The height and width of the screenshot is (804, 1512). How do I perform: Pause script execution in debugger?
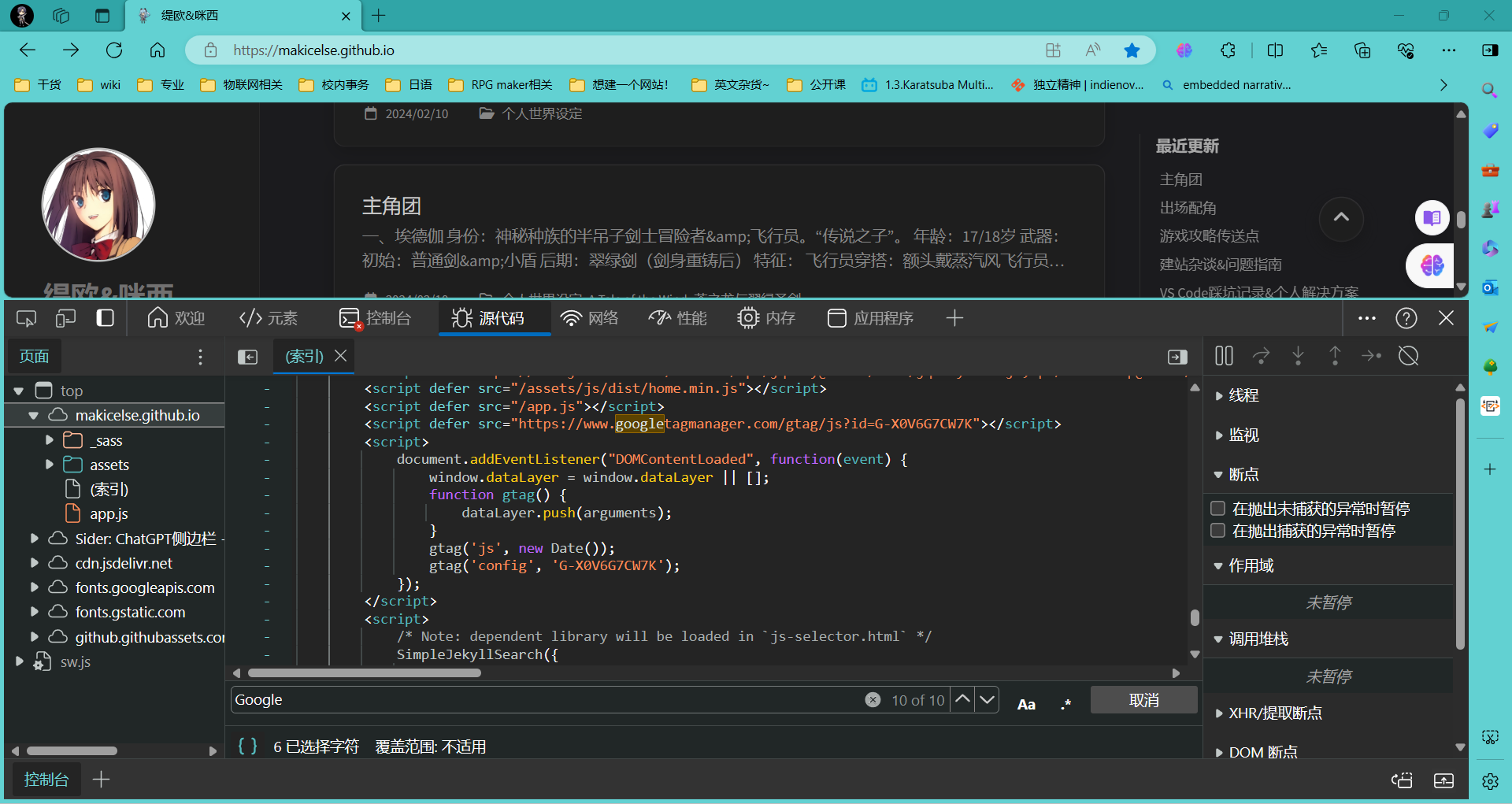pyautogui.click(x=1224, y=356)
